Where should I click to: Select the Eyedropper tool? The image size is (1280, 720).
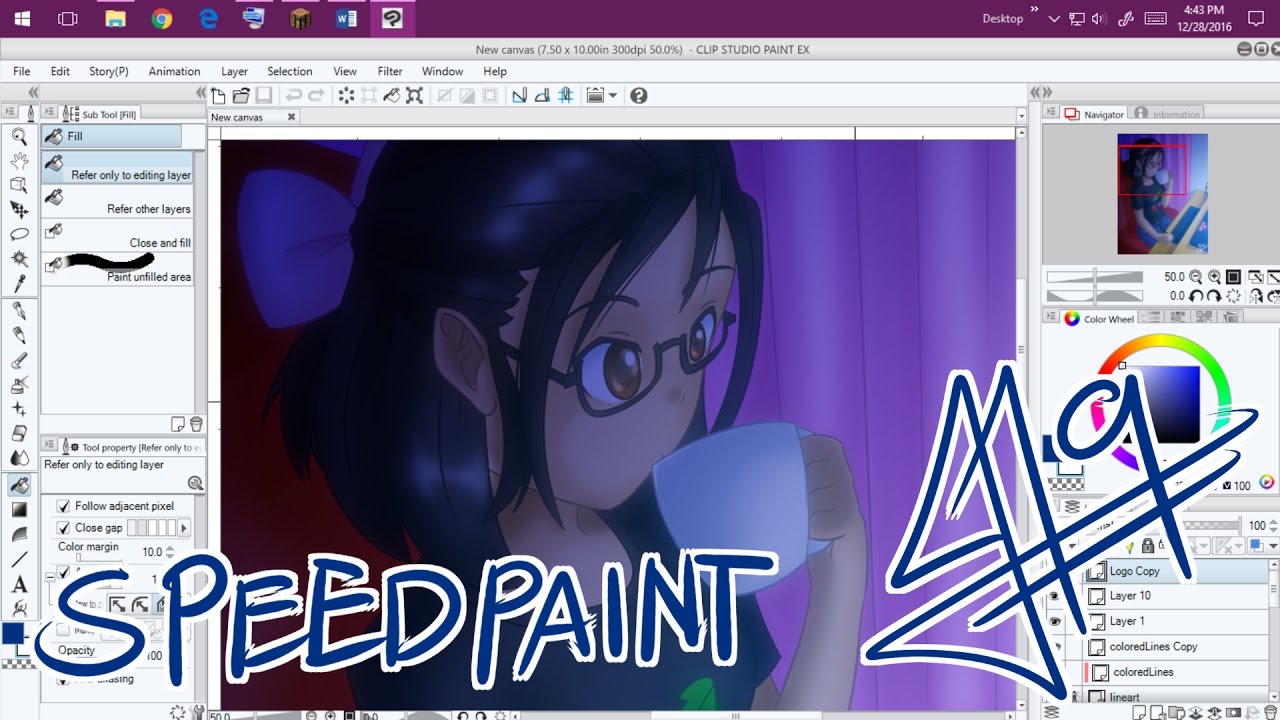click(19, 283)
